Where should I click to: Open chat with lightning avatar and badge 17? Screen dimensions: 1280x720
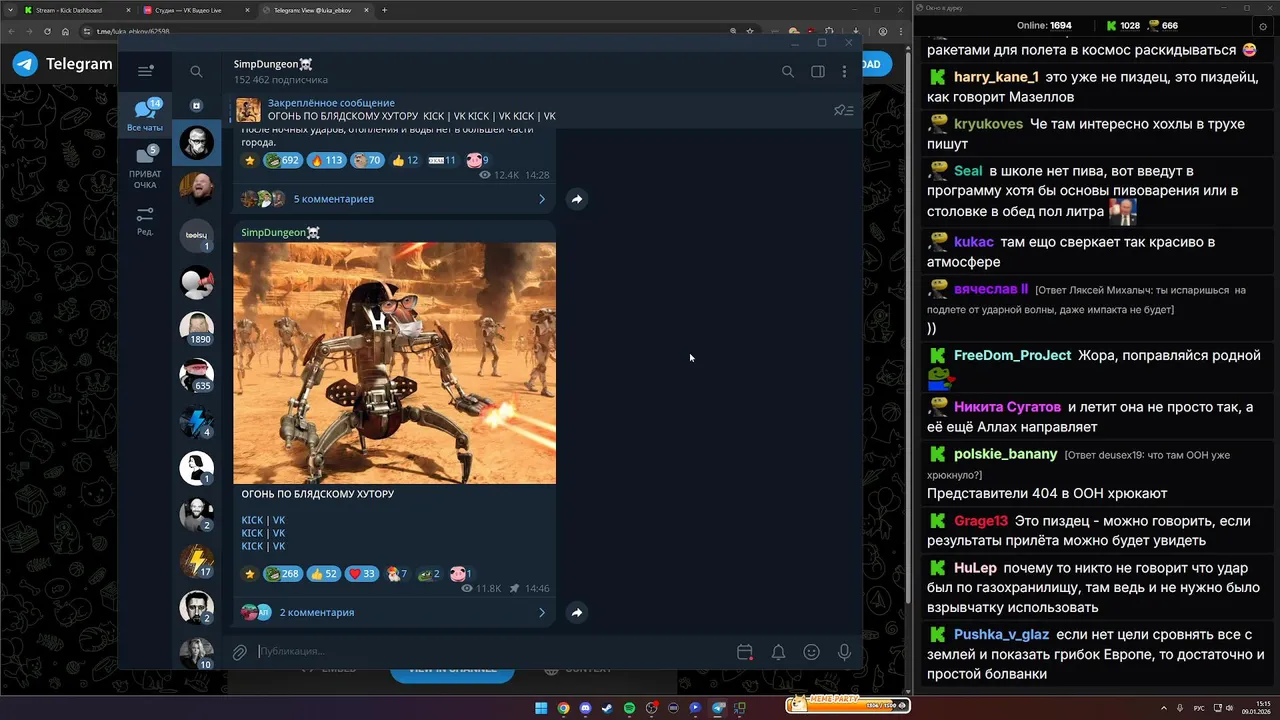(x=196, y=560)
